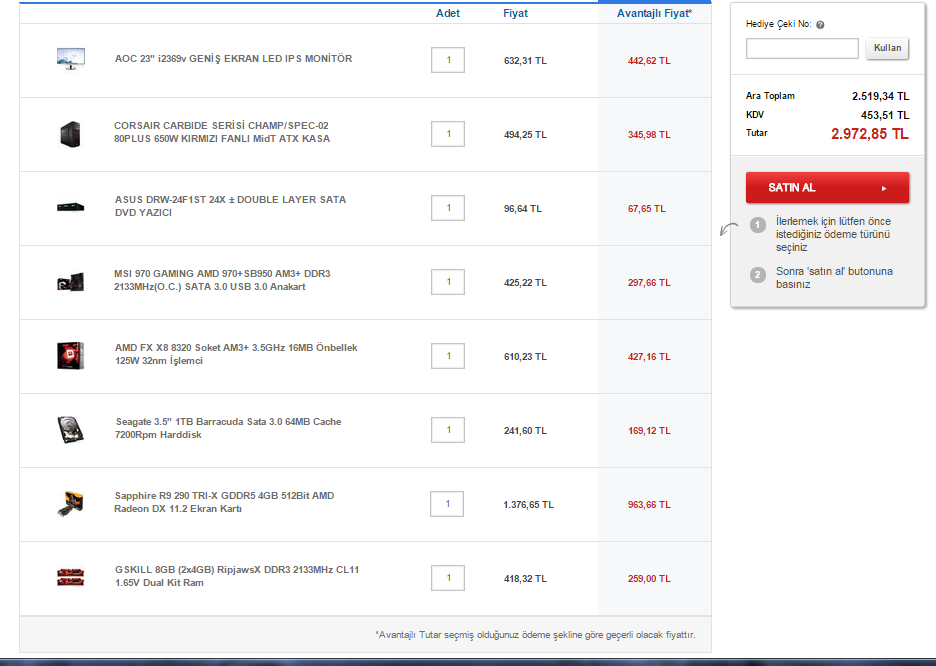Edit quantity box for Sapphire R9 290

point(447,504)
